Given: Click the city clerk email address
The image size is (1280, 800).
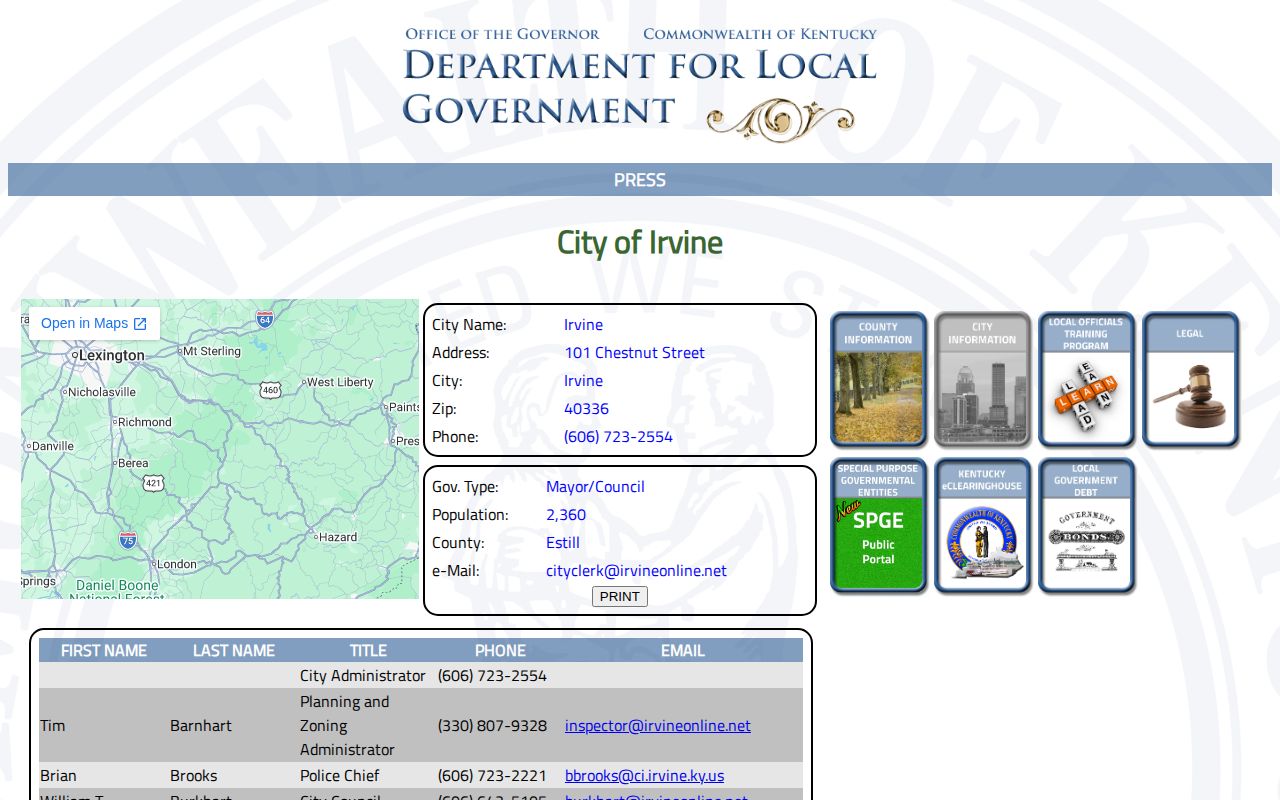Looking at the screenshot, I should click(x=636, y=571).
